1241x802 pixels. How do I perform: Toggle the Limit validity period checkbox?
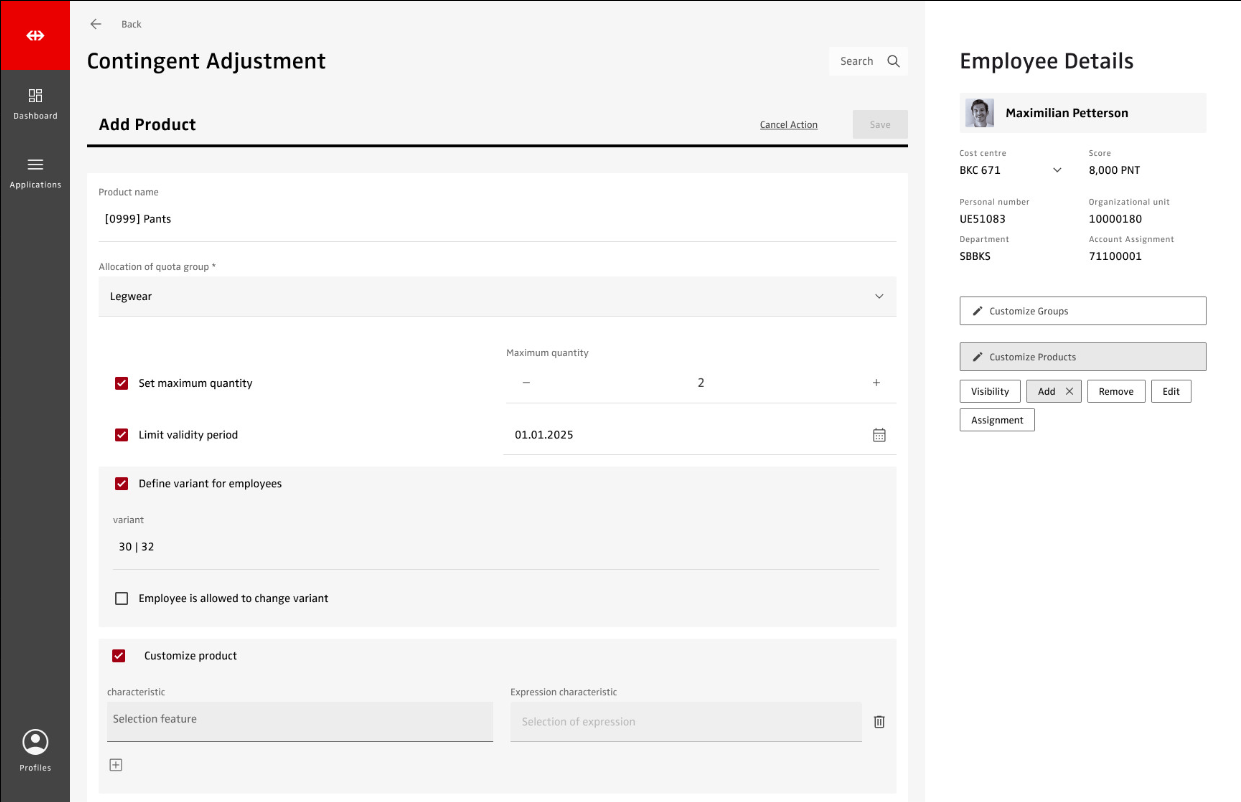tap(122, 435)
